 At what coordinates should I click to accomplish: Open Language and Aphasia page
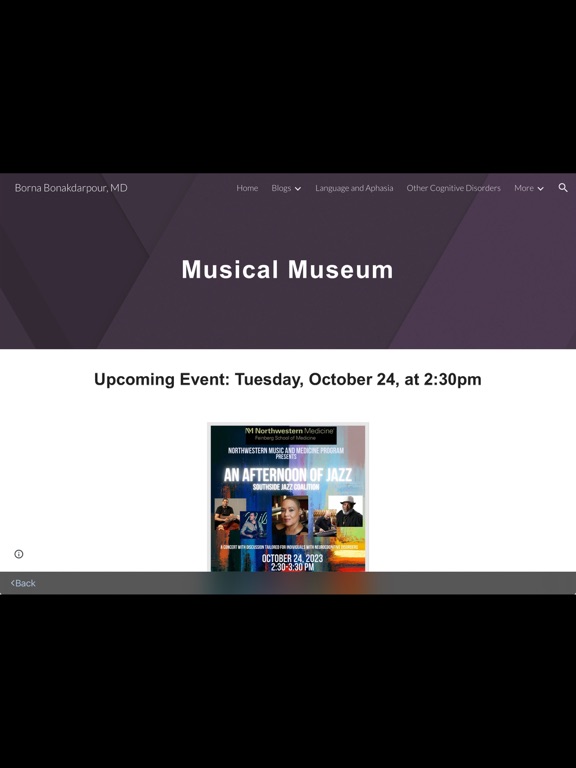click(354, 188)
